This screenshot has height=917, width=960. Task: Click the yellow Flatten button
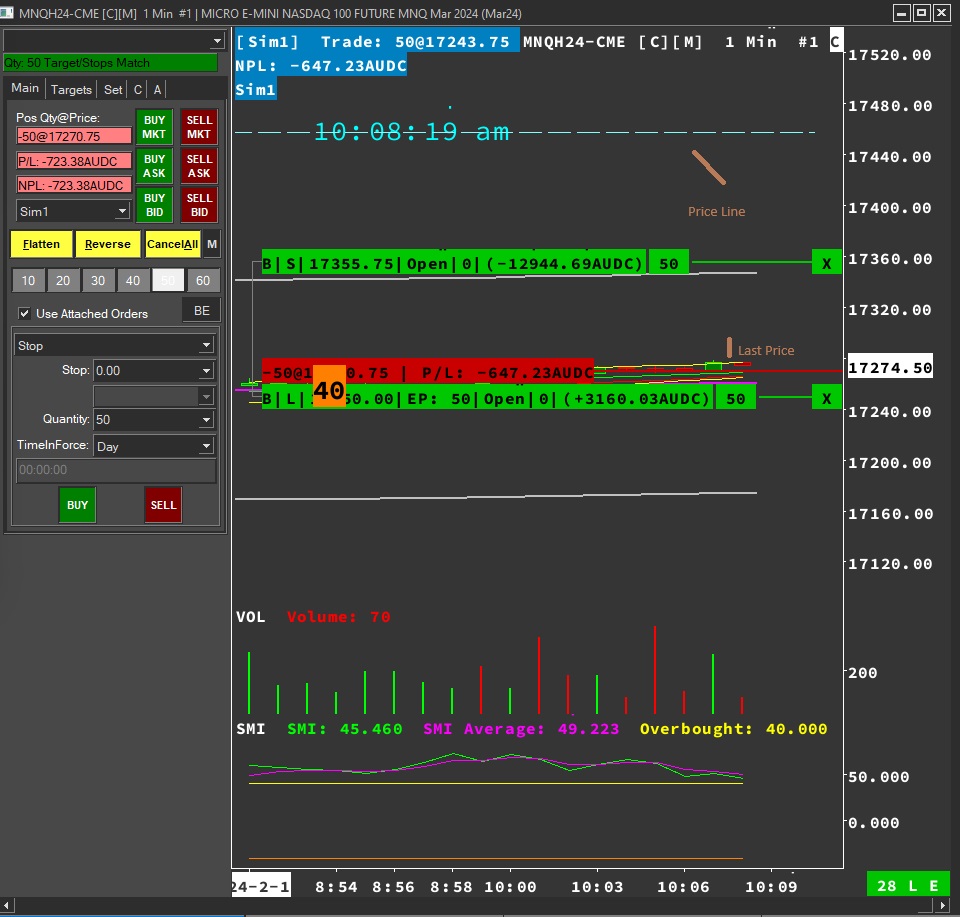point(41,244)
